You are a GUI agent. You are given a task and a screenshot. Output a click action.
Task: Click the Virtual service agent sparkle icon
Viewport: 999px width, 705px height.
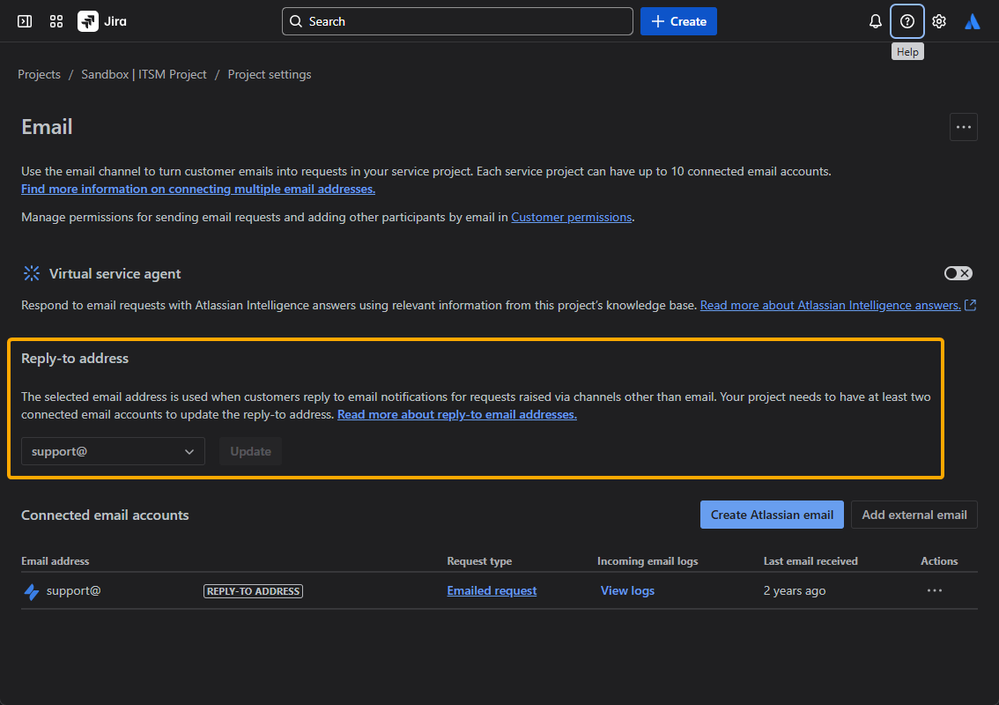coord(31,273)
